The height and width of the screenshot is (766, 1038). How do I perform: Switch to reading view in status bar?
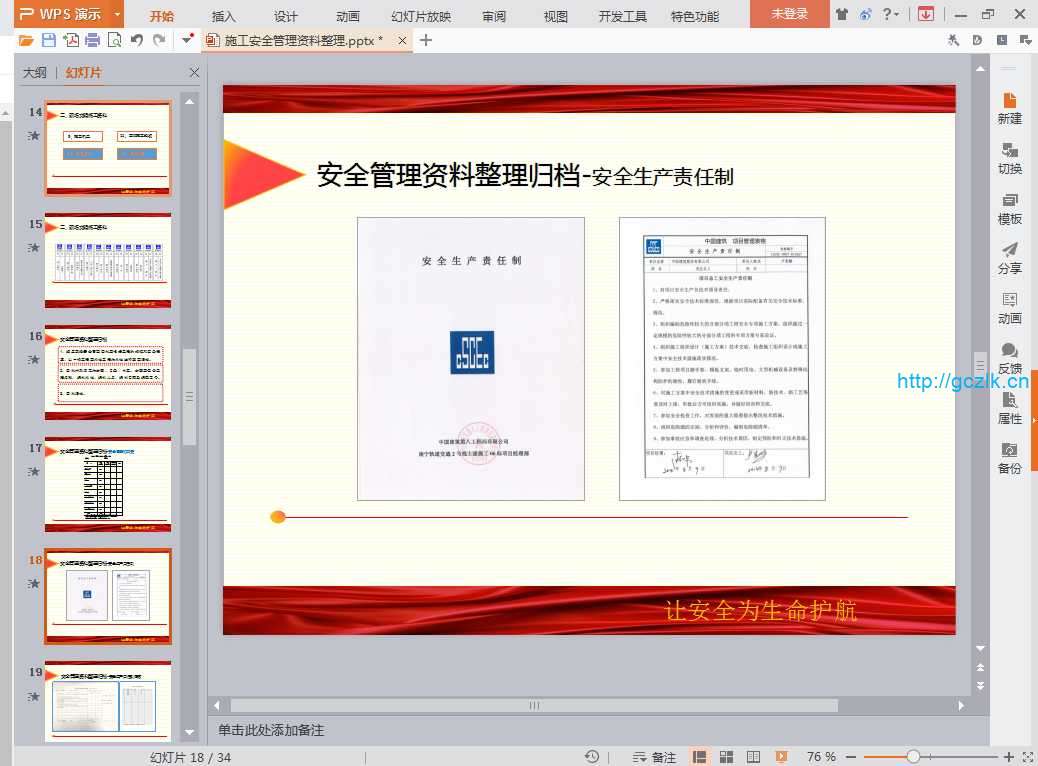tap(753, 757)
